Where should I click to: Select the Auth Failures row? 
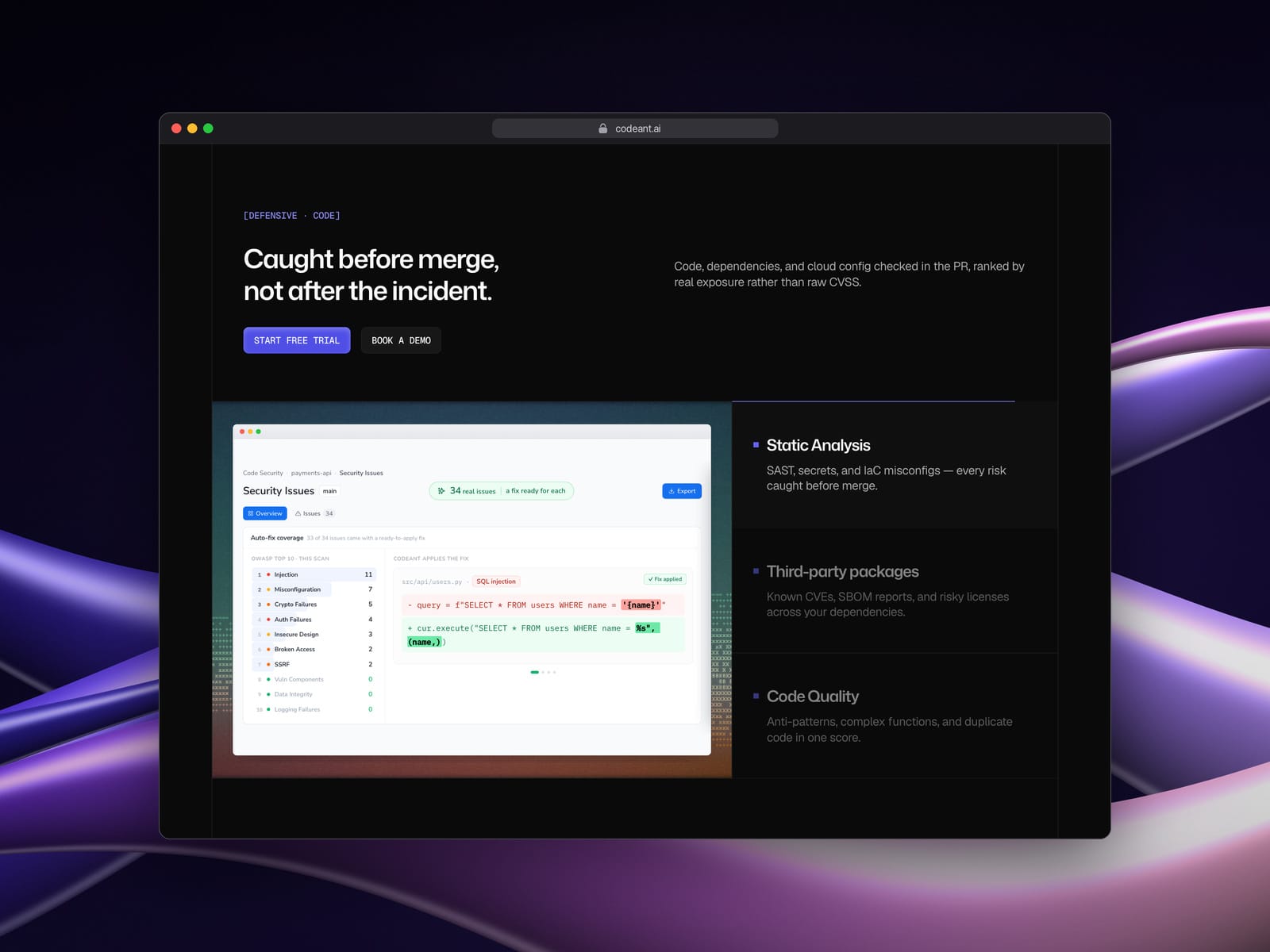[x=314, y=620]
